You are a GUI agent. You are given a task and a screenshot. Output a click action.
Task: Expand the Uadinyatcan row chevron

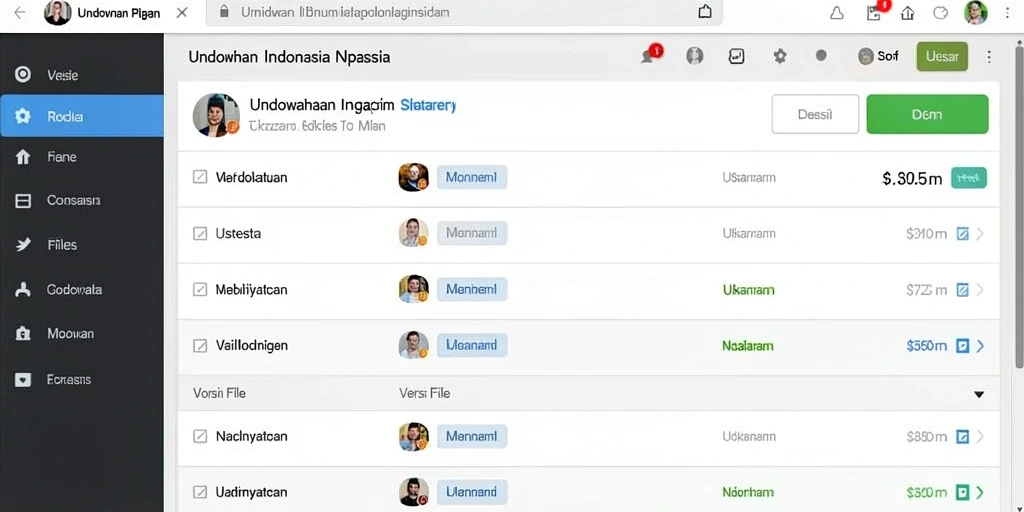(980, 493)
